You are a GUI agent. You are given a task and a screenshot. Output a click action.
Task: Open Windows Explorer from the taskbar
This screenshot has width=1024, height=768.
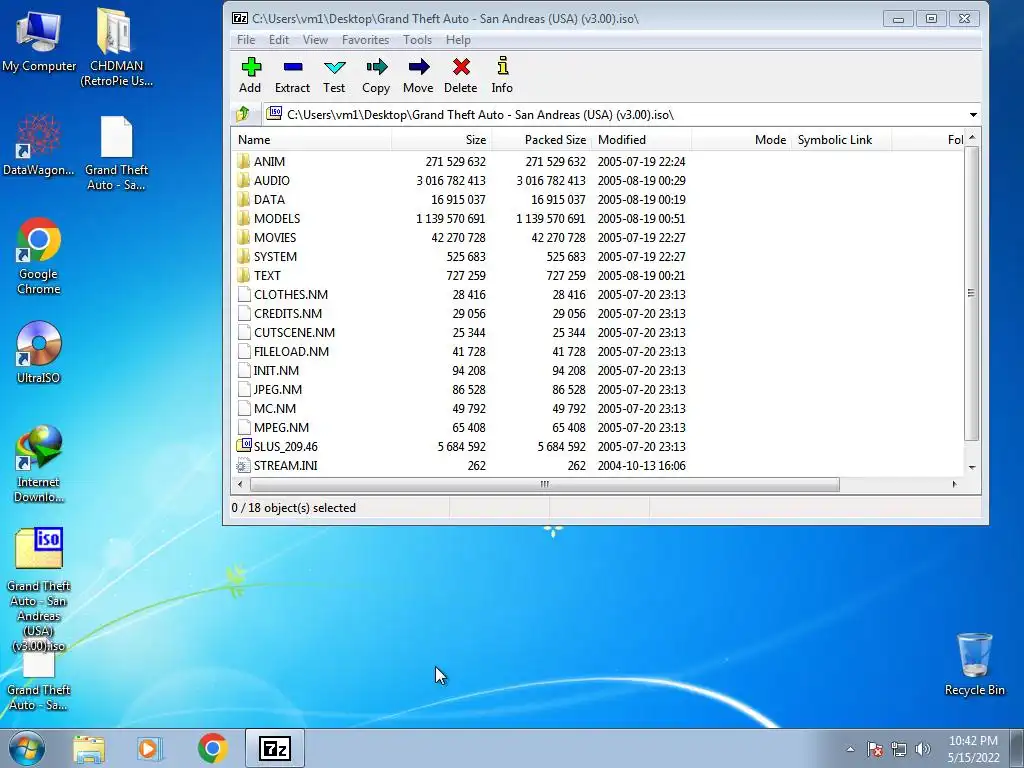[x=89, y=749]
